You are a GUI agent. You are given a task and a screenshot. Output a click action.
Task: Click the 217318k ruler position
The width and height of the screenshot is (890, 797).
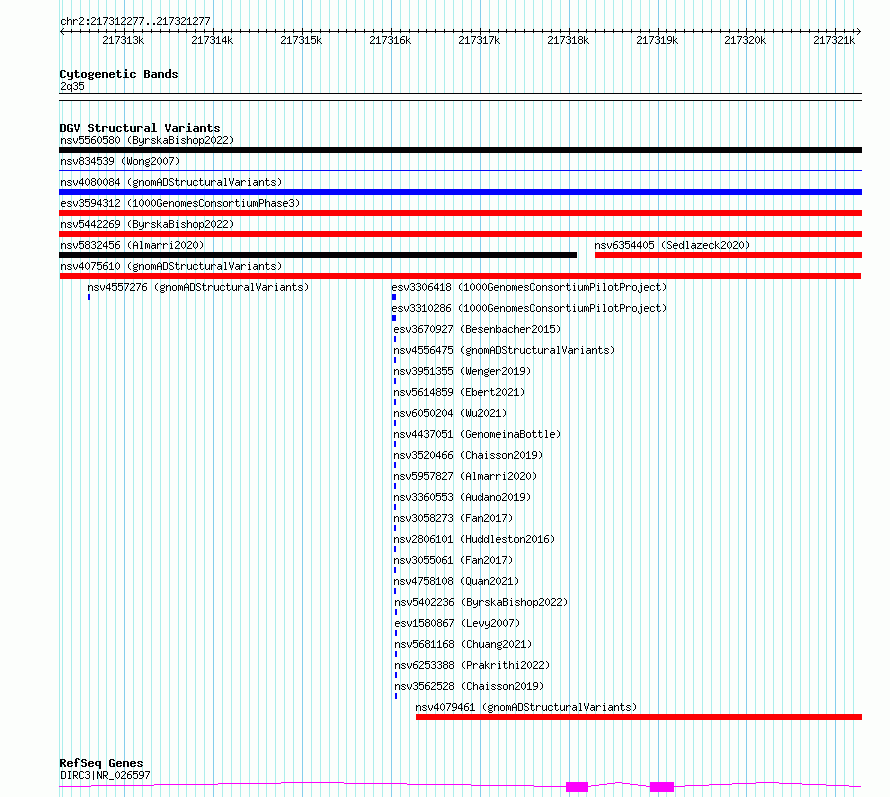pyautogui.click(x=568, y=40)
